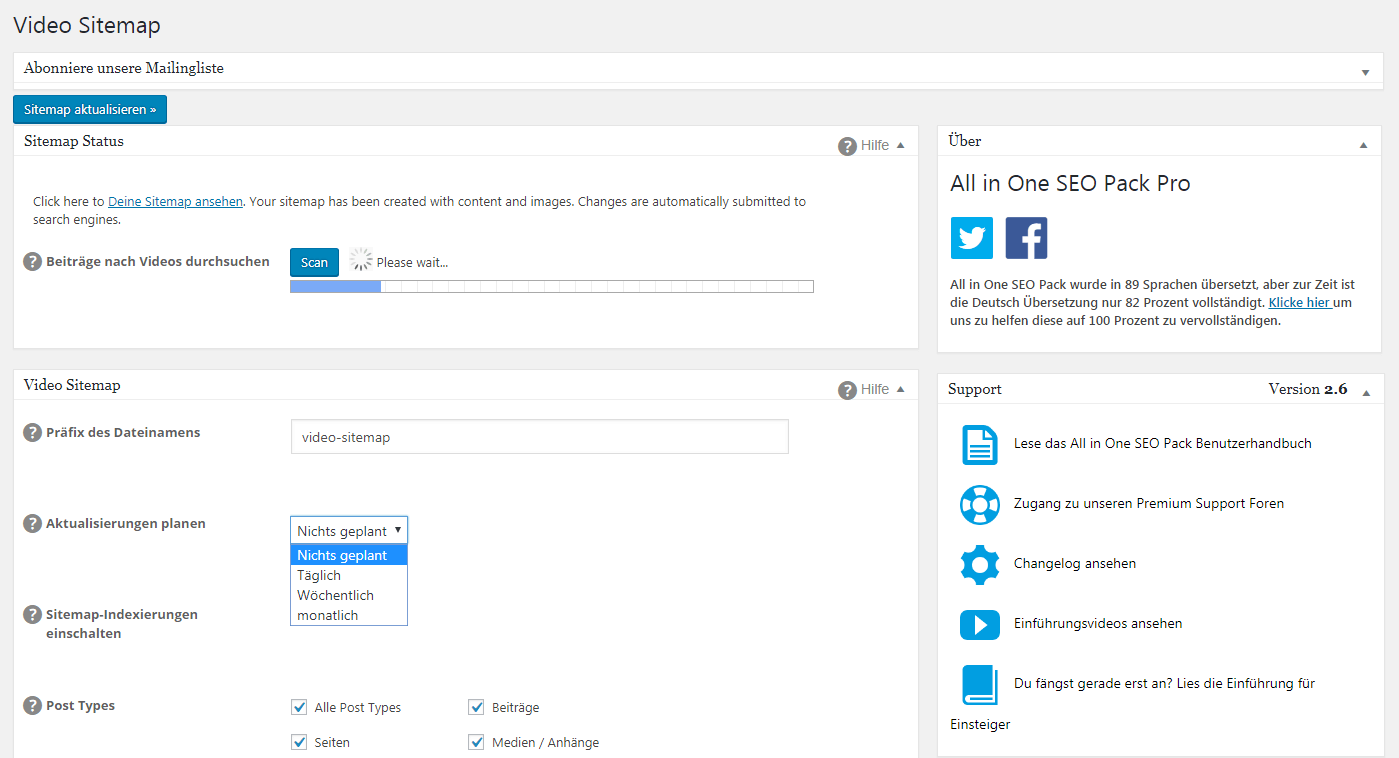Viewport: 1399px width, 758px height.
Task: Click the intro videos play icon
Action: point(979,624)
